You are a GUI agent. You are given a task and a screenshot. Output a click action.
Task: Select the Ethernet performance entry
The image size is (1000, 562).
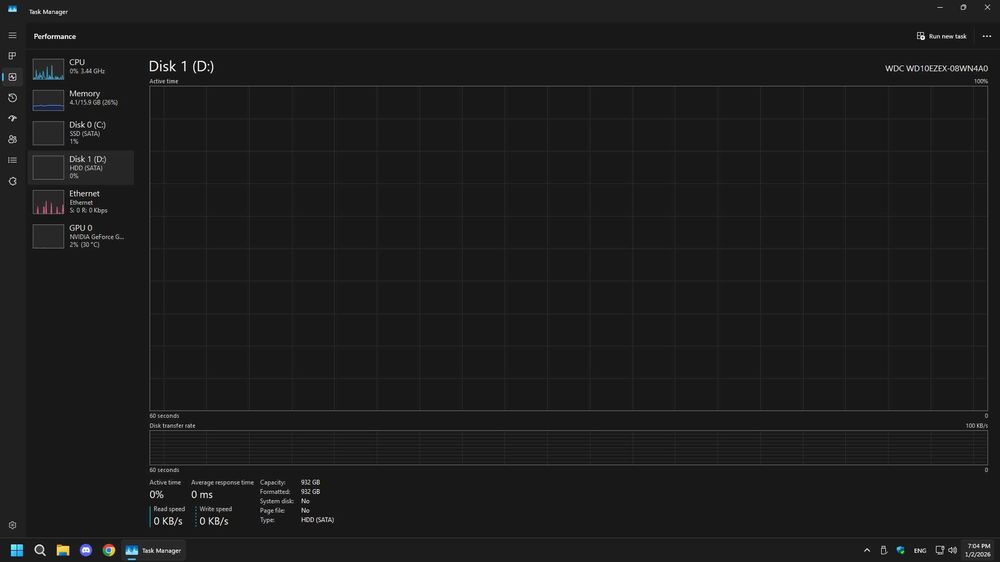tap(81, 202)
